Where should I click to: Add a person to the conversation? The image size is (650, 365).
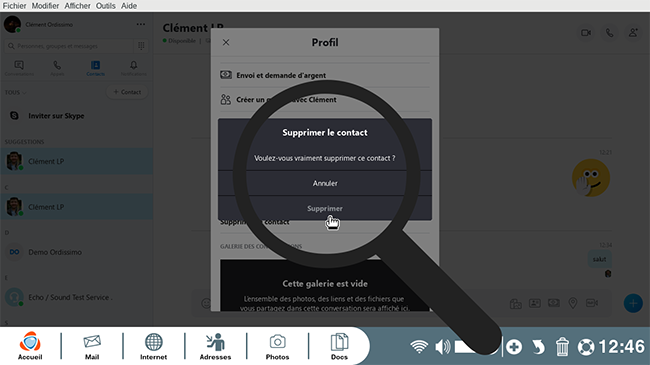(633, 33)
